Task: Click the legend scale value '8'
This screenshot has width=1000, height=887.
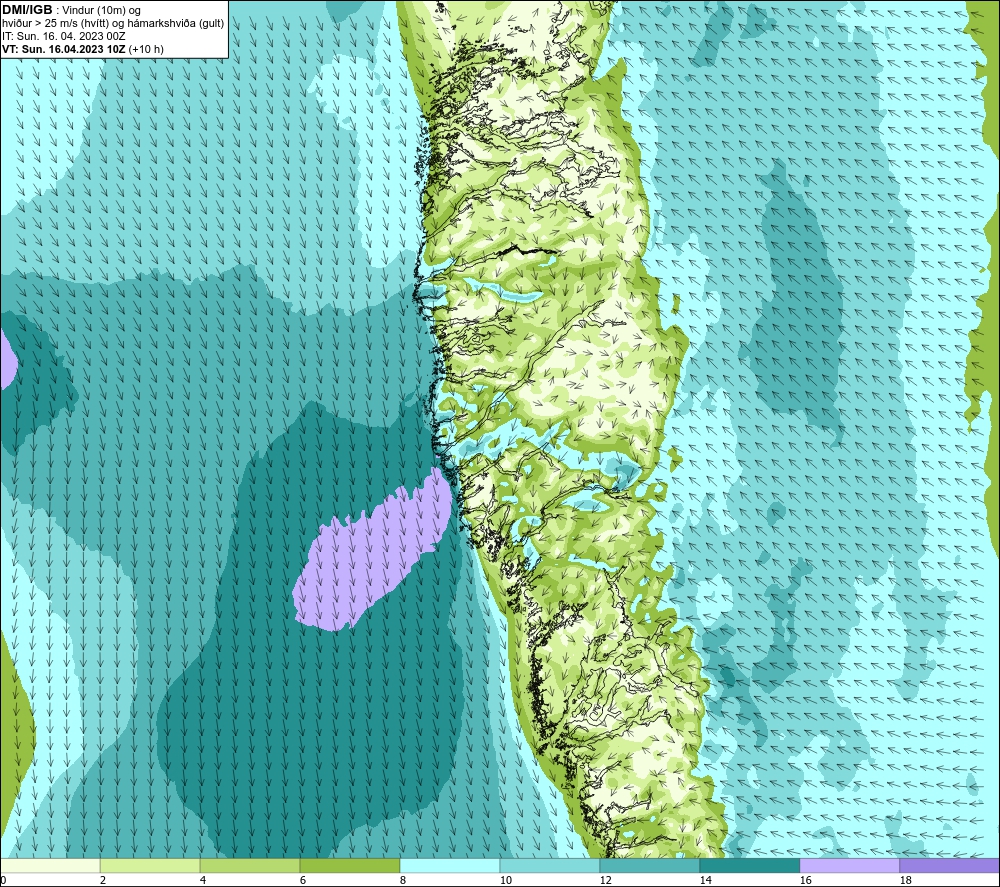Action: tap(403, 881)
